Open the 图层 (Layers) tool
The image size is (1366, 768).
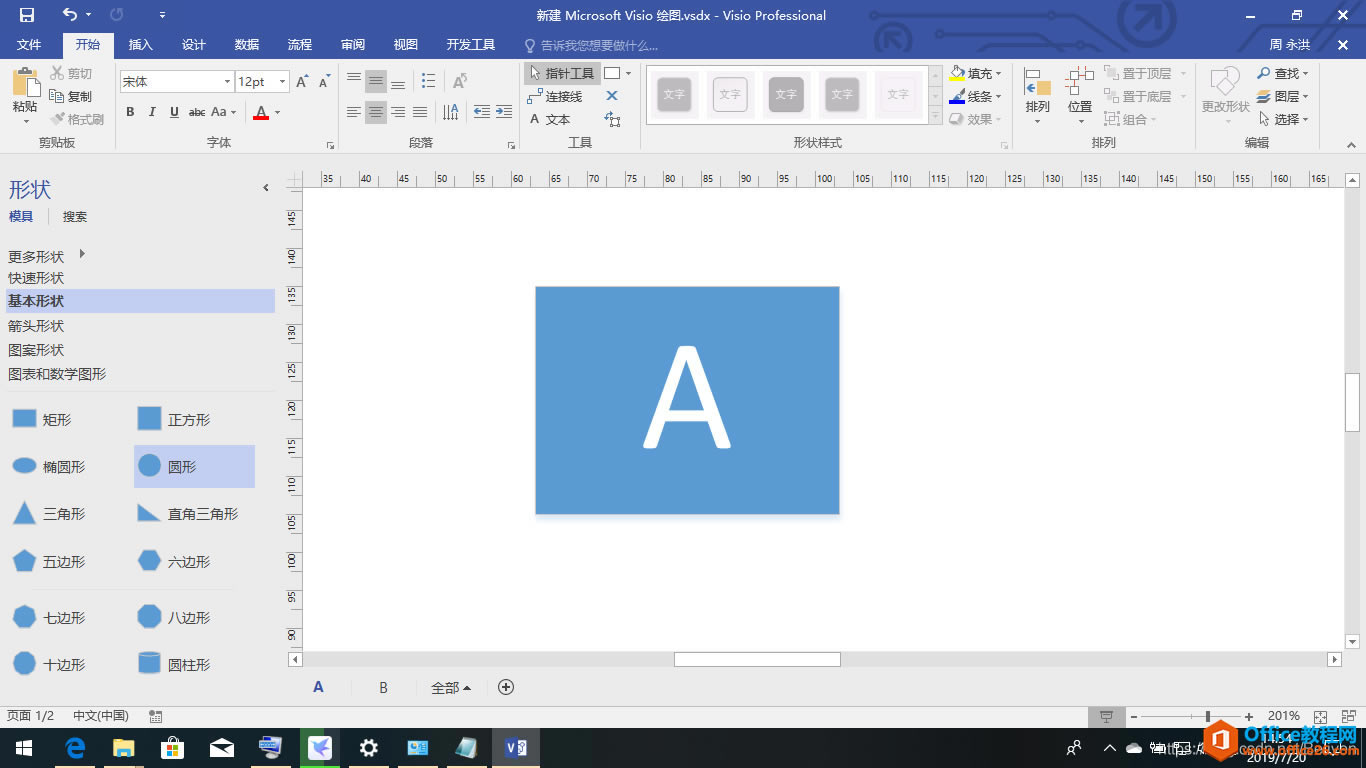(1285, 96)
